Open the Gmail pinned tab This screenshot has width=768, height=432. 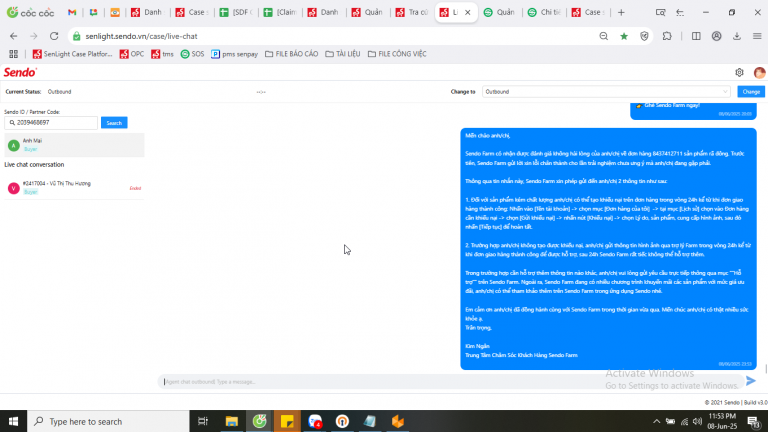(72, 12)
